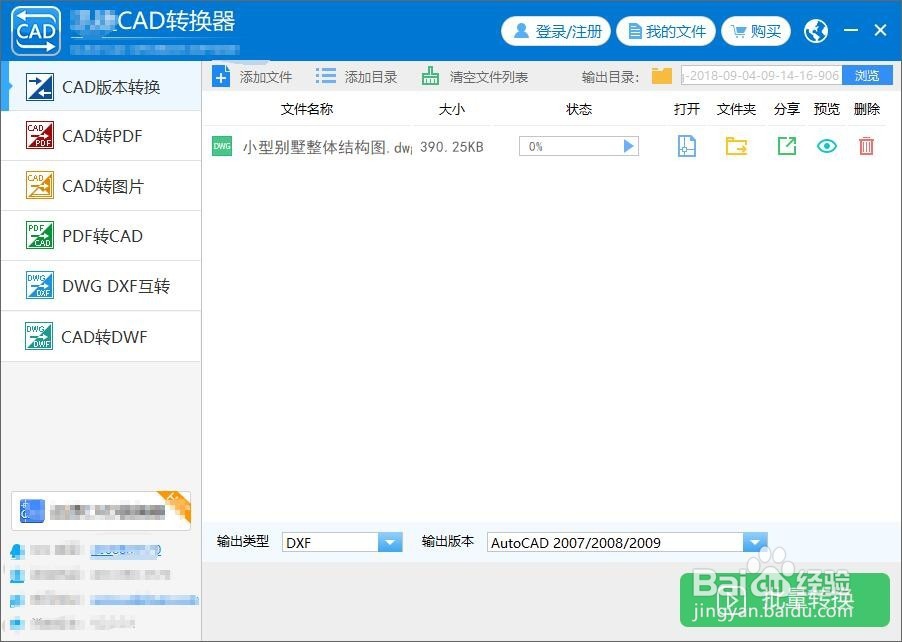The image size is (902, 642).
Task: Click the 状态 column header
Action: 579,109
